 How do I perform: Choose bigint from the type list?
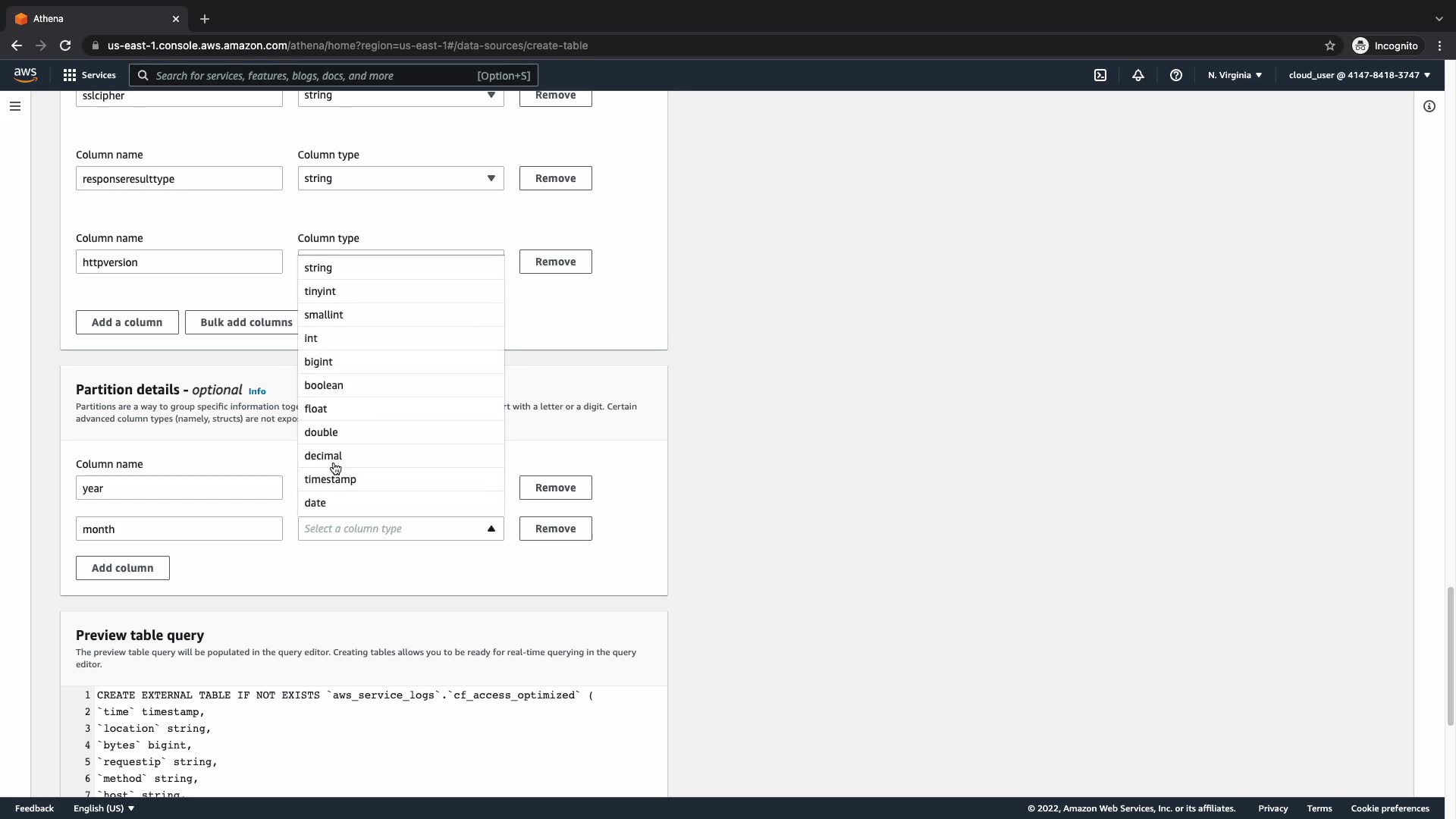click(318, 362)
